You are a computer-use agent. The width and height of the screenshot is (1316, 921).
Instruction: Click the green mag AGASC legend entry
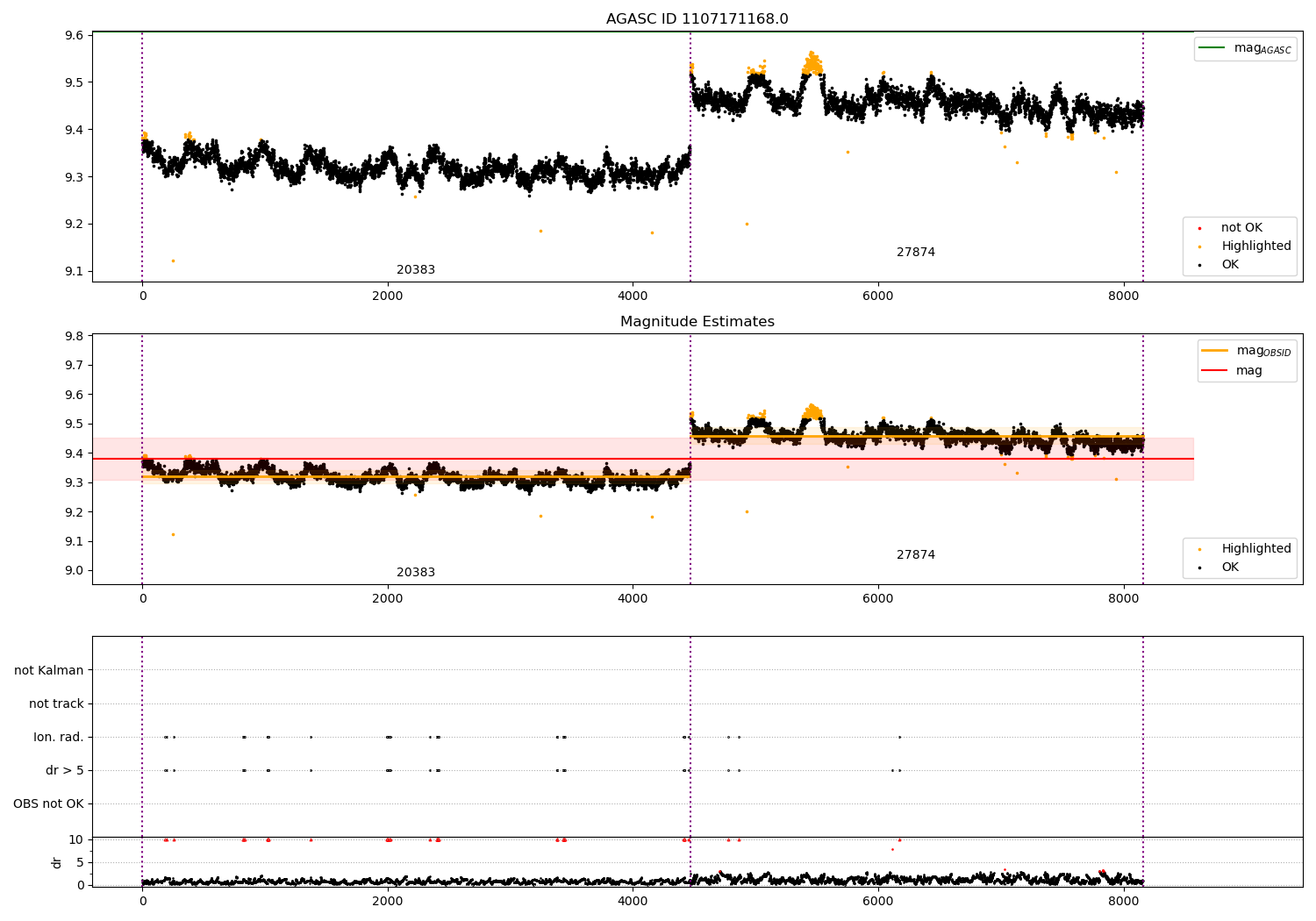(1245, 48)
